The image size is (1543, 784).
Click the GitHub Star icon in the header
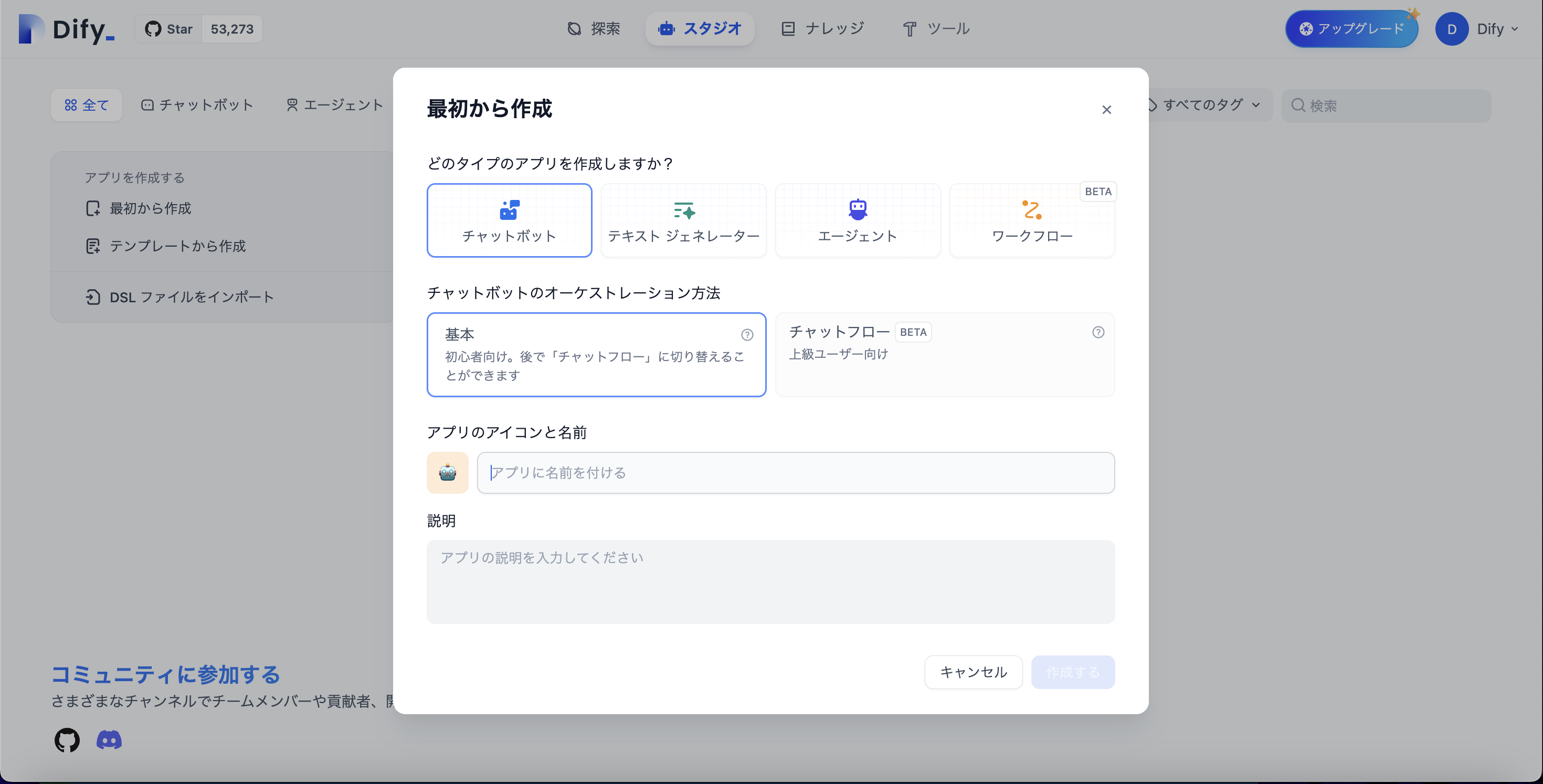point(154,28)
